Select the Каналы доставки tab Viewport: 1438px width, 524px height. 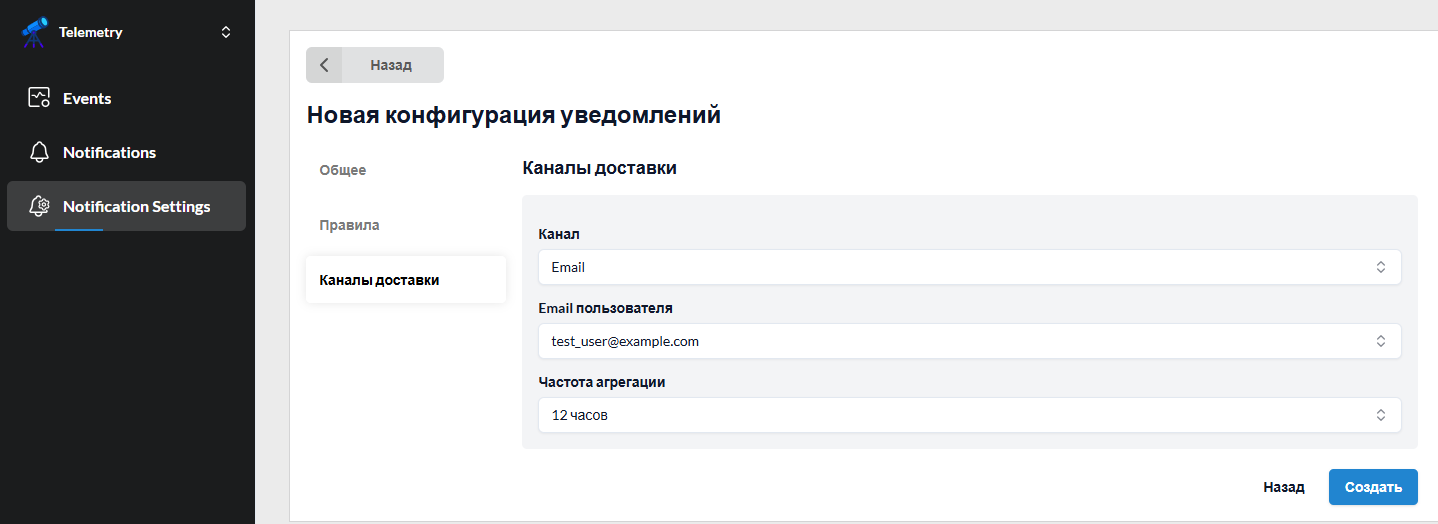tap(406, 280)
